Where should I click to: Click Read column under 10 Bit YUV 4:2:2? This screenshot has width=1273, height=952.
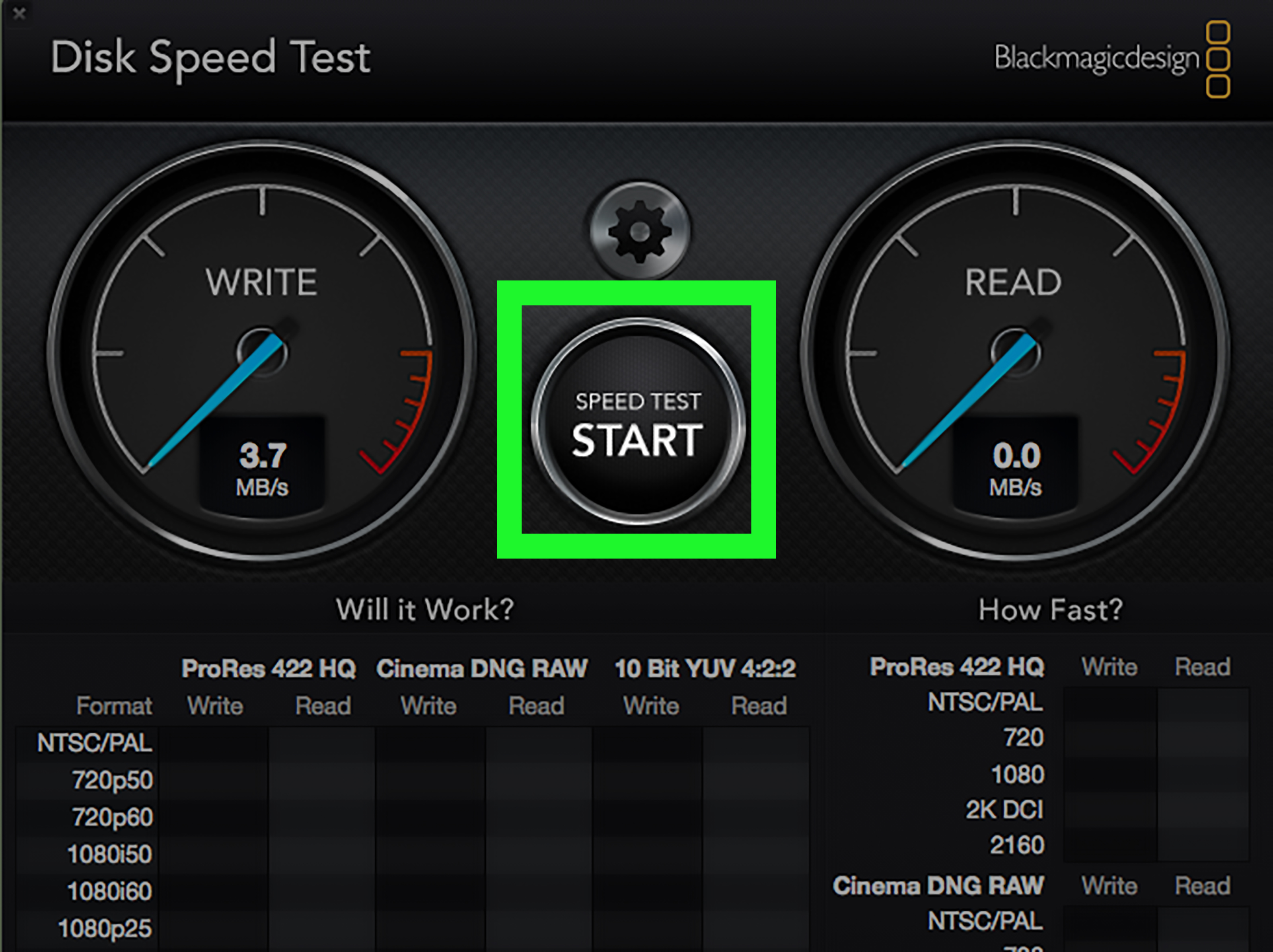point(759,706)
